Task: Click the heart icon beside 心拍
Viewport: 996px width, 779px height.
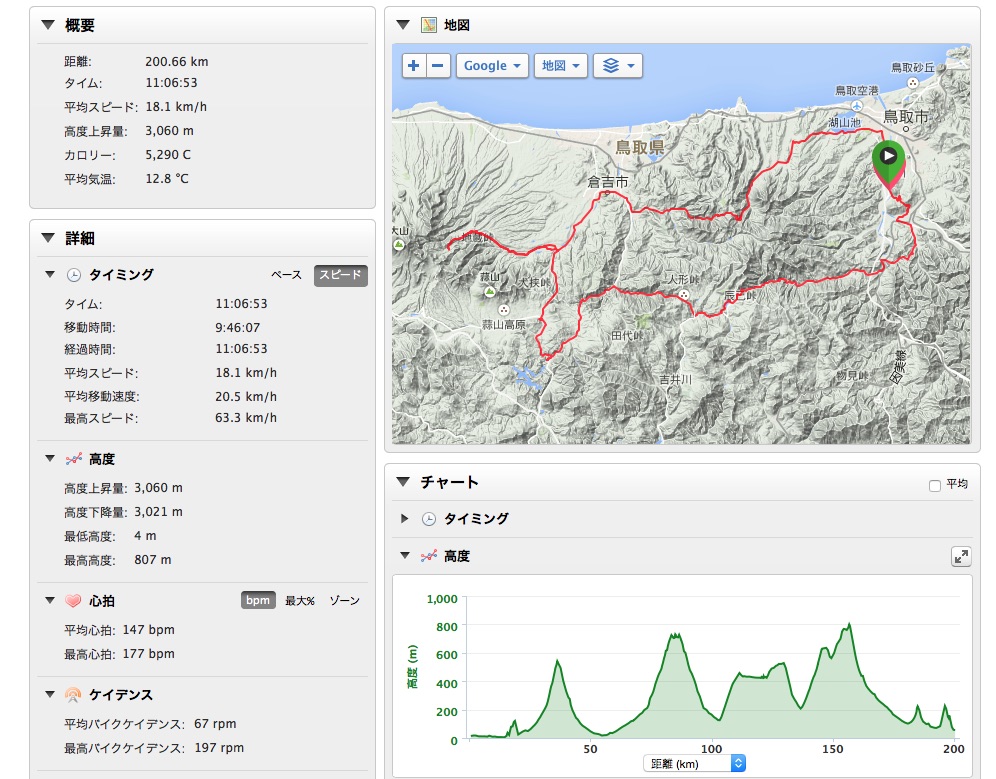Action: click(x=73, y=601)
